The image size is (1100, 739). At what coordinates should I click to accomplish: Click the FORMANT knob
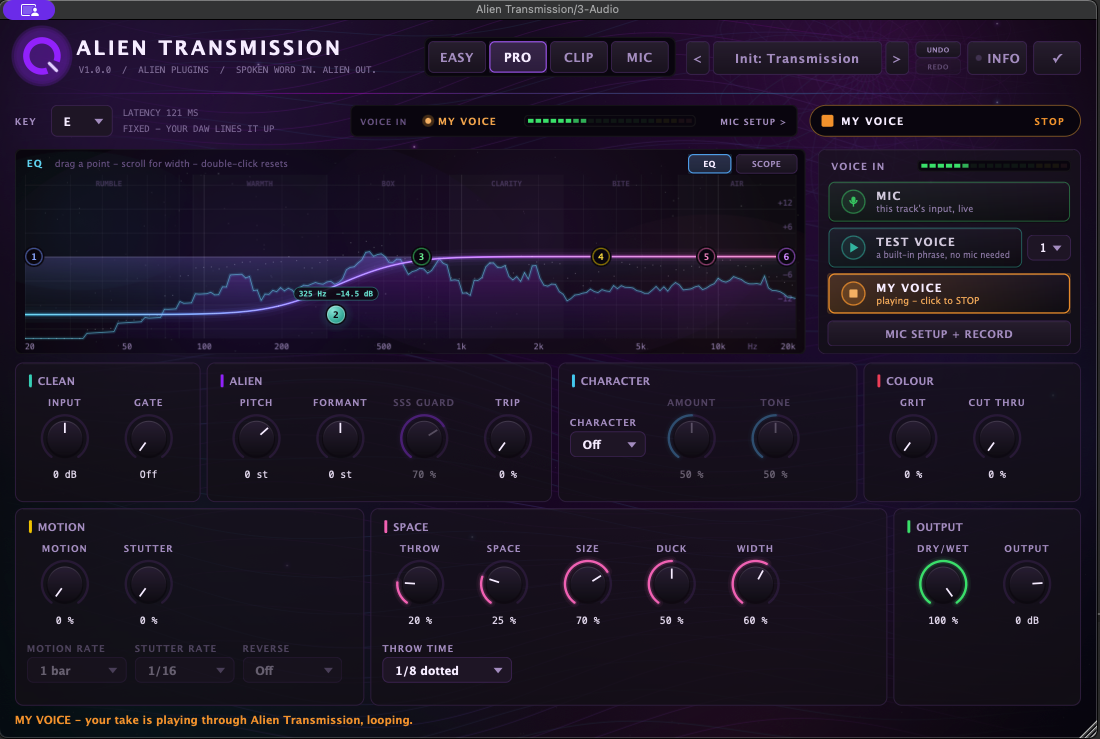(x=340, y=438)
